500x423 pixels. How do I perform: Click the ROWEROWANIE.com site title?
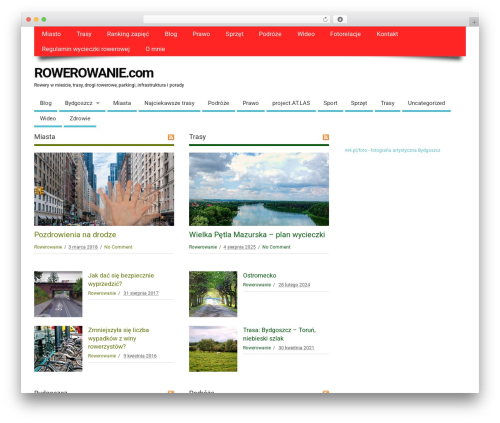(94, 73)
